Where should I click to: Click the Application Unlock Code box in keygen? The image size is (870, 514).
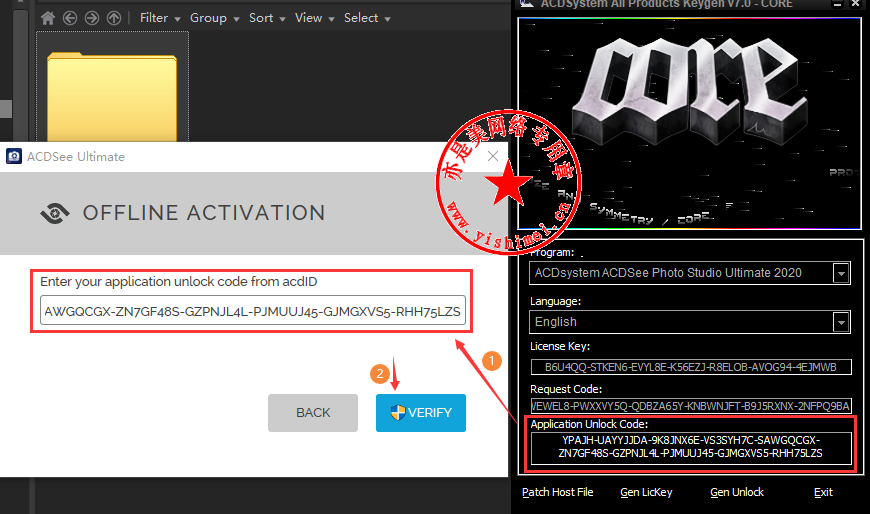pos(691,448)
